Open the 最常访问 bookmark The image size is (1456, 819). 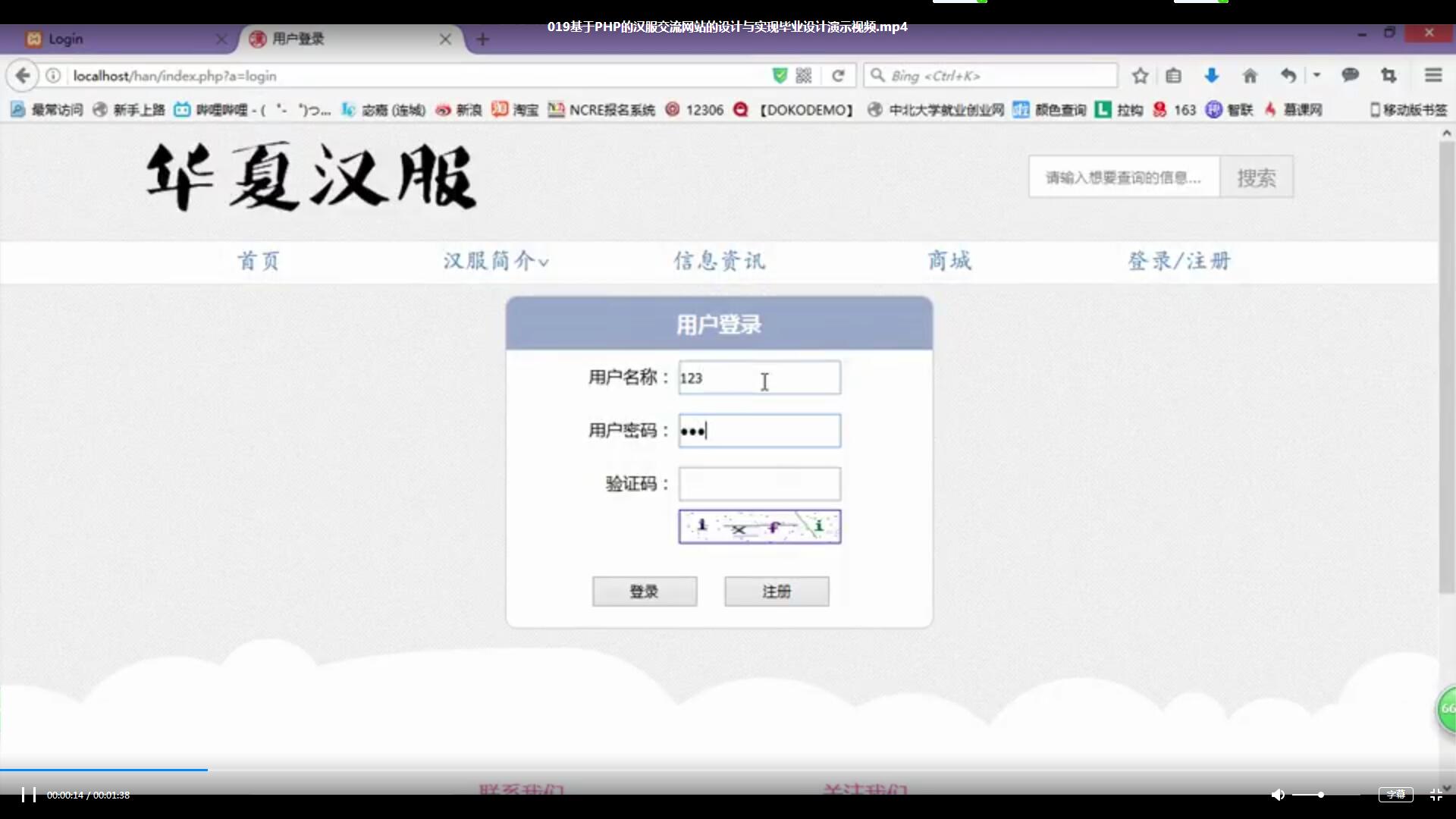pos(47,110)
